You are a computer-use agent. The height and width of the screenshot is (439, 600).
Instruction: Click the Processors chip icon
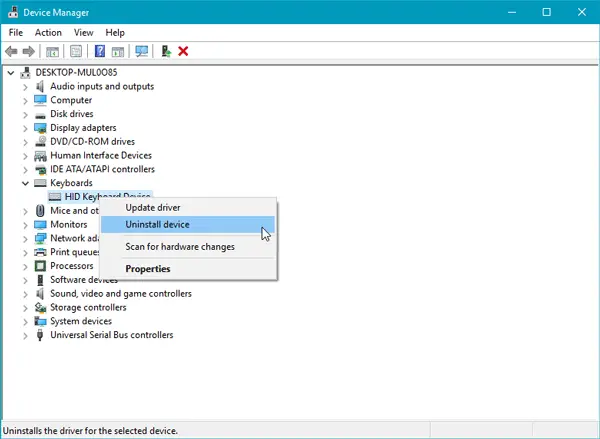pyautogui.click(x=40, y=266)
